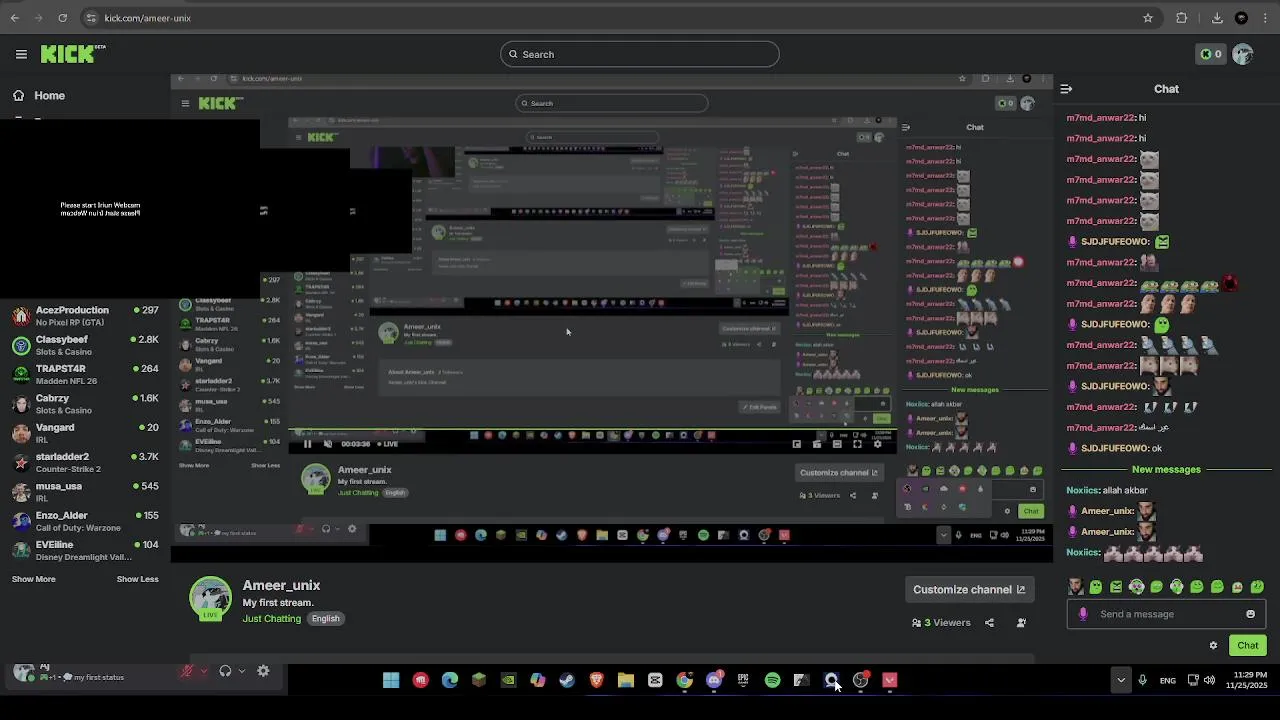Screen dimensions: 1280x720
Task: Open the Windows Start menu
Action: click(x=391, y=681)
